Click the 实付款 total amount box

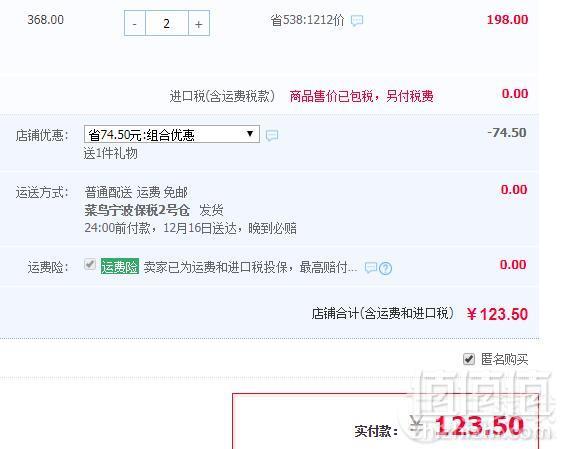[386, 421]
